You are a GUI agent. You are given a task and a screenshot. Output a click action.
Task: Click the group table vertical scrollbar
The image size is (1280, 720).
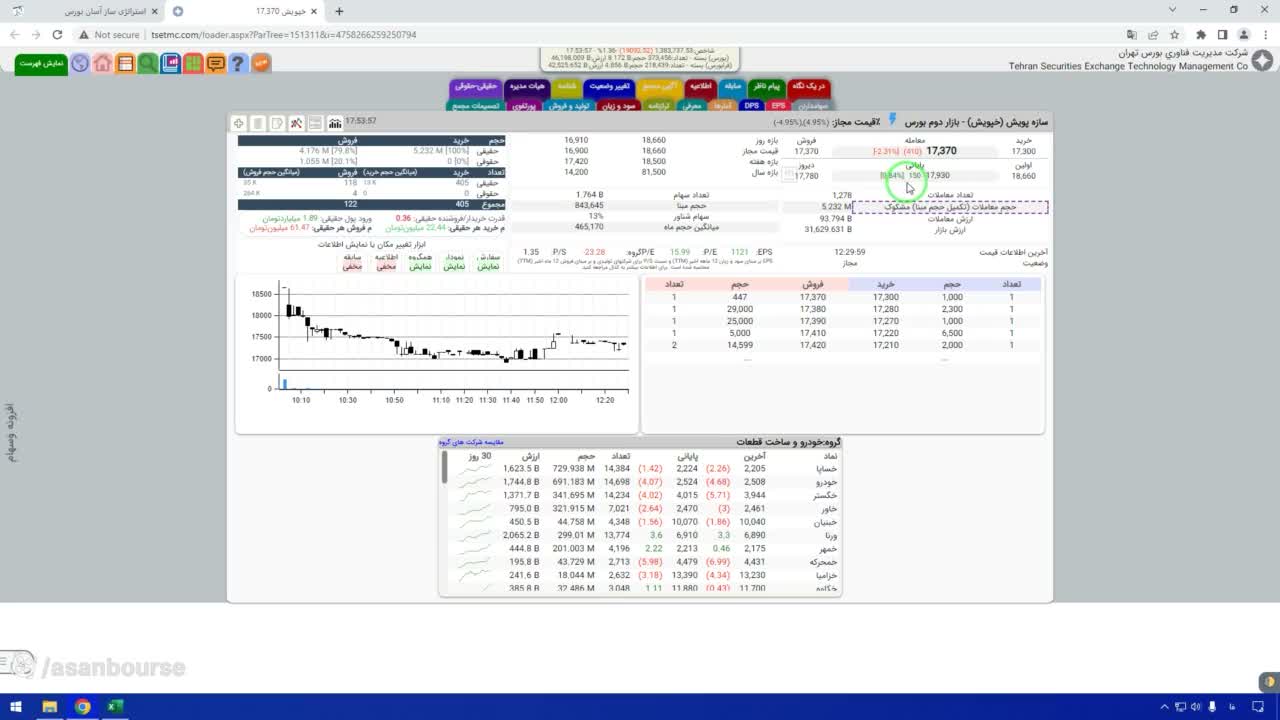pyautogui.click(x=445, y=522)
